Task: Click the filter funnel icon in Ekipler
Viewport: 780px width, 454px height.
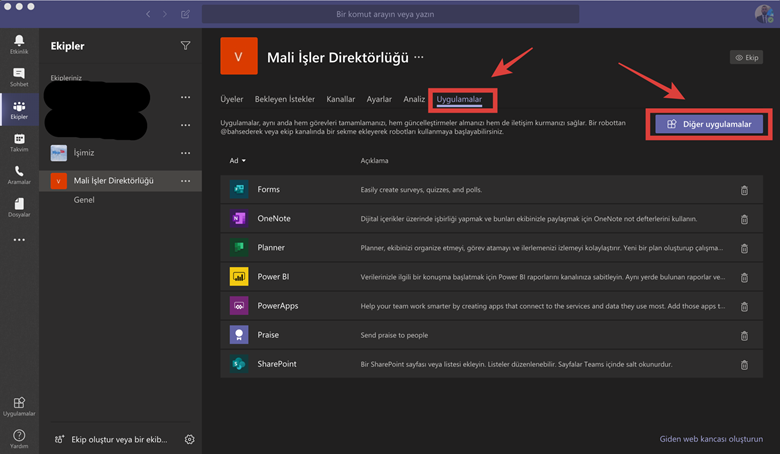Action: [185, 46]
